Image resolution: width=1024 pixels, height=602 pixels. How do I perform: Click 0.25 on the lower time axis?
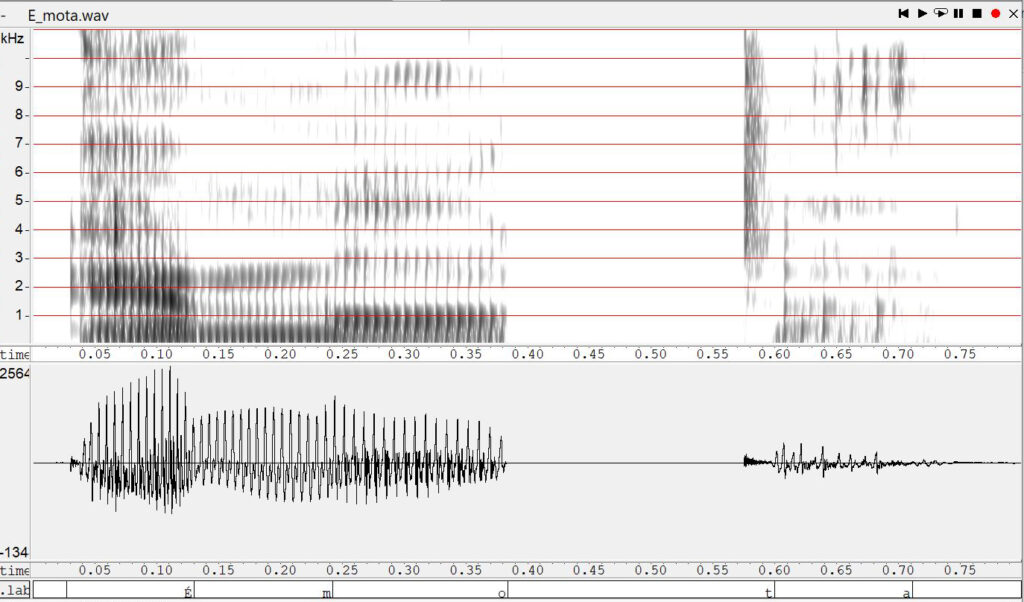[x=342, y=570]
